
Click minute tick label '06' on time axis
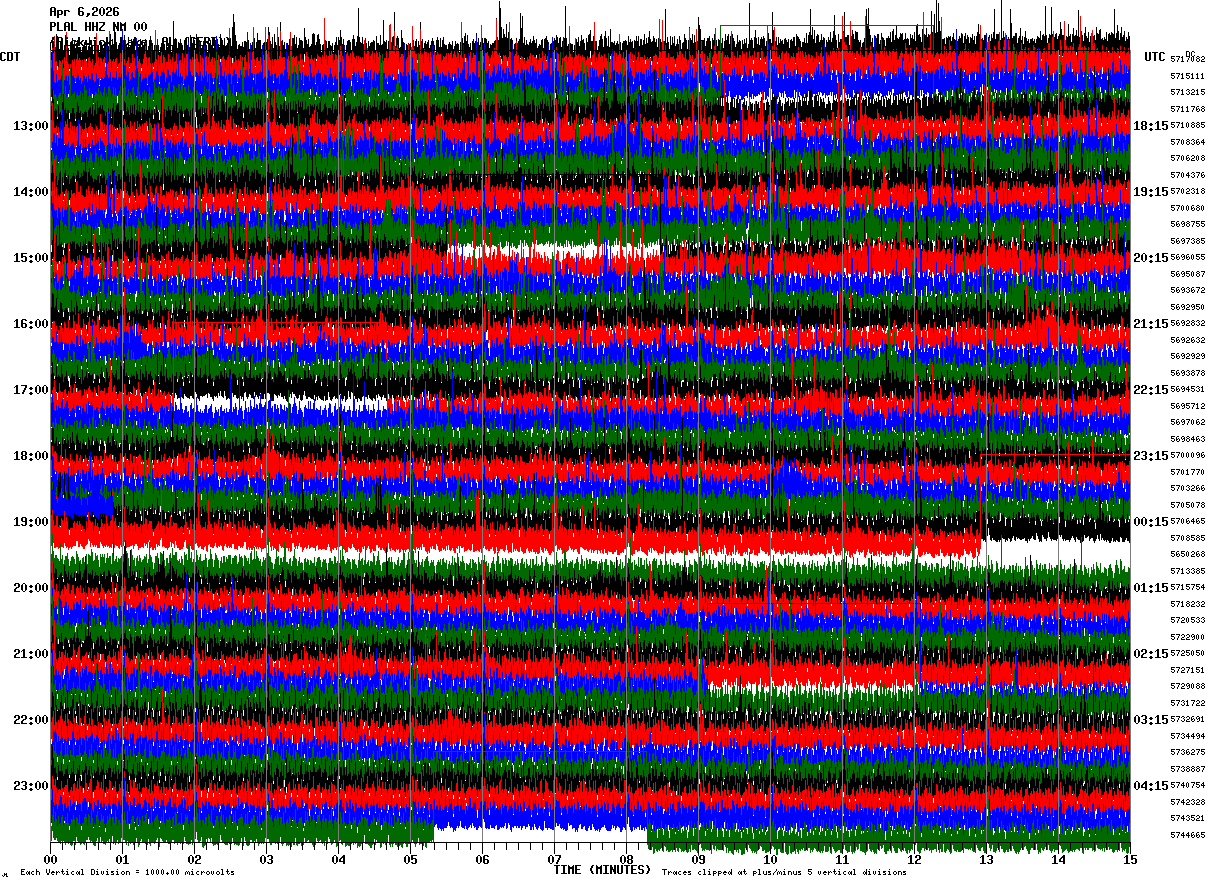(482, 859)
